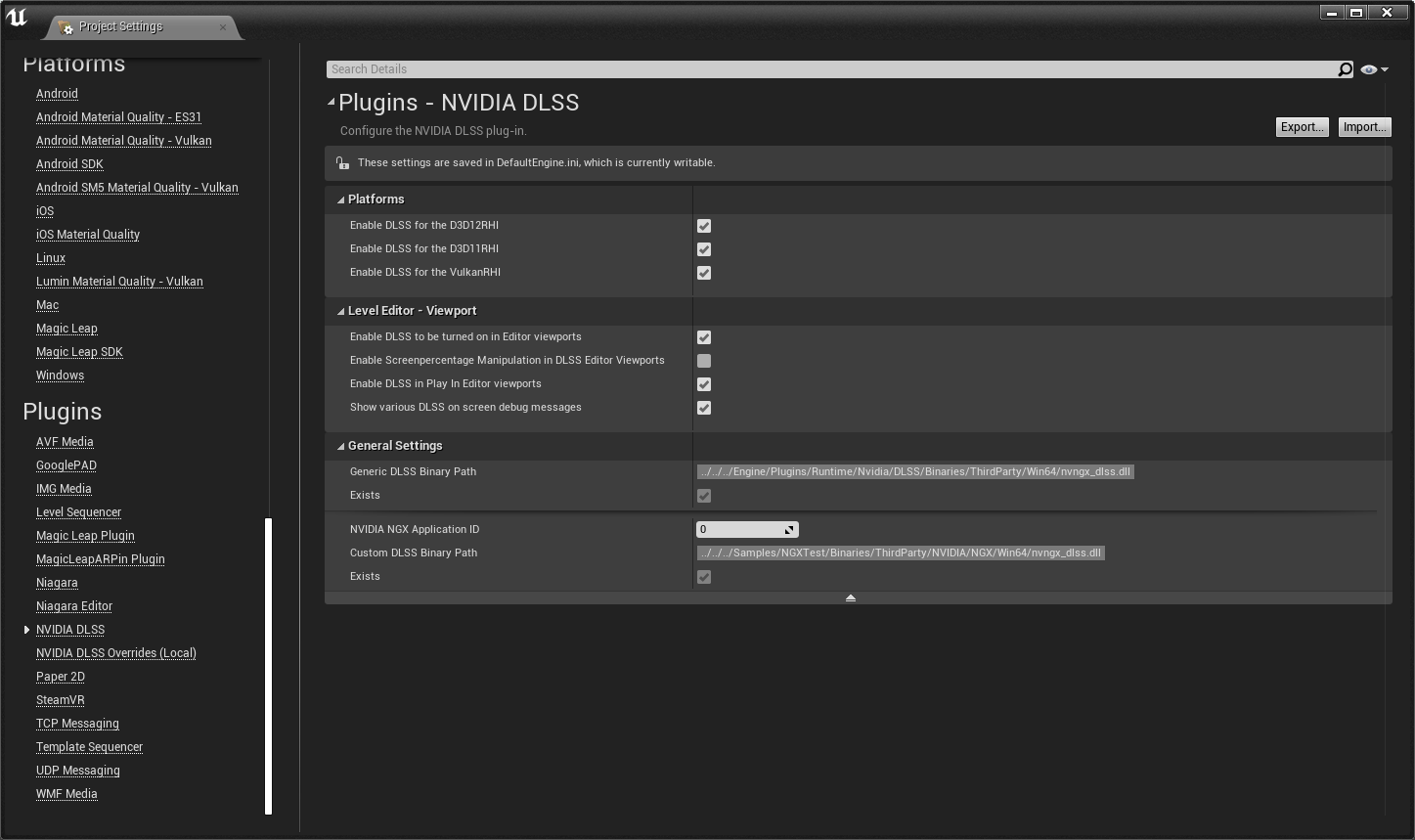Toggle Enable DLSS for the VulkanRHI
This screenshot has width=1415, height=840.
[x=704, y=273]
